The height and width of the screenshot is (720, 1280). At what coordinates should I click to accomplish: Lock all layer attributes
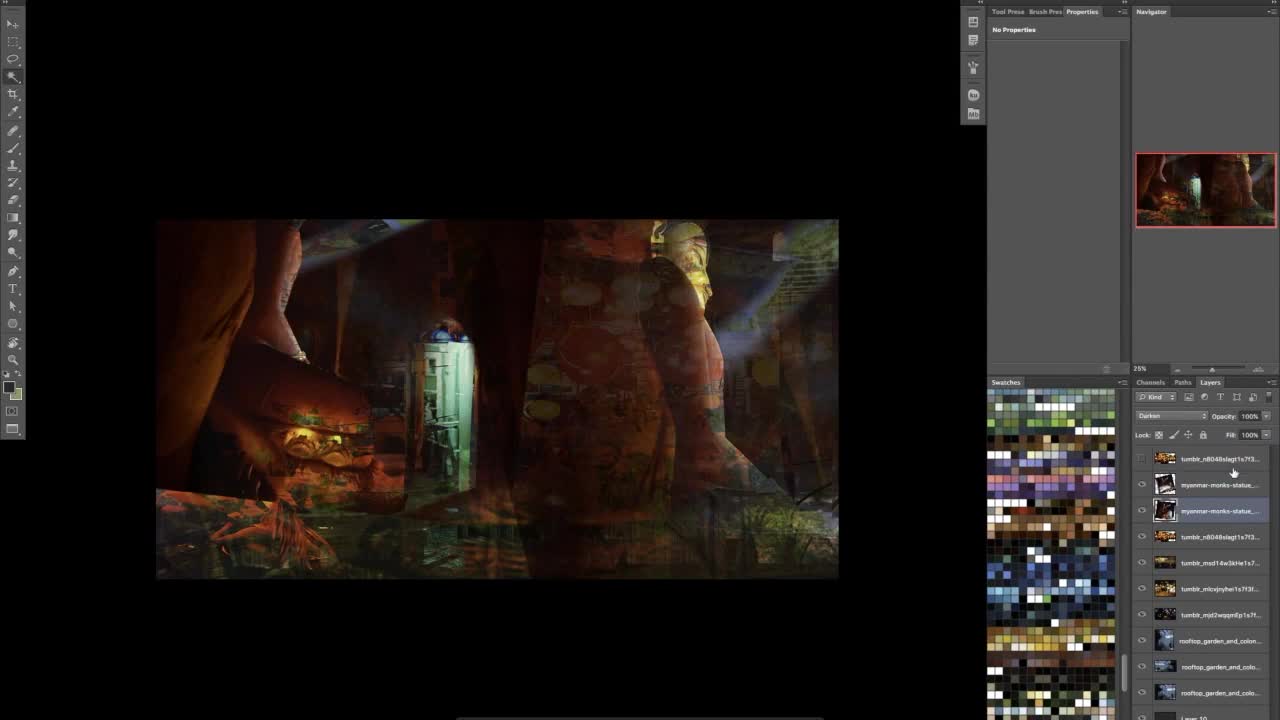(x=1203, y=435)
